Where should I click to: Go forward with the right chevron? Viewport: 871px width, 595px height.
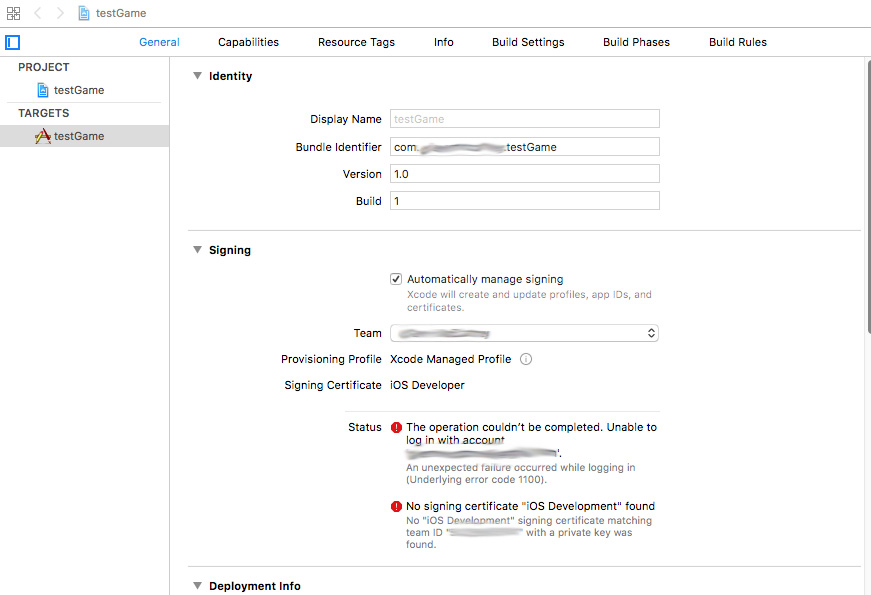pos(60,13)
